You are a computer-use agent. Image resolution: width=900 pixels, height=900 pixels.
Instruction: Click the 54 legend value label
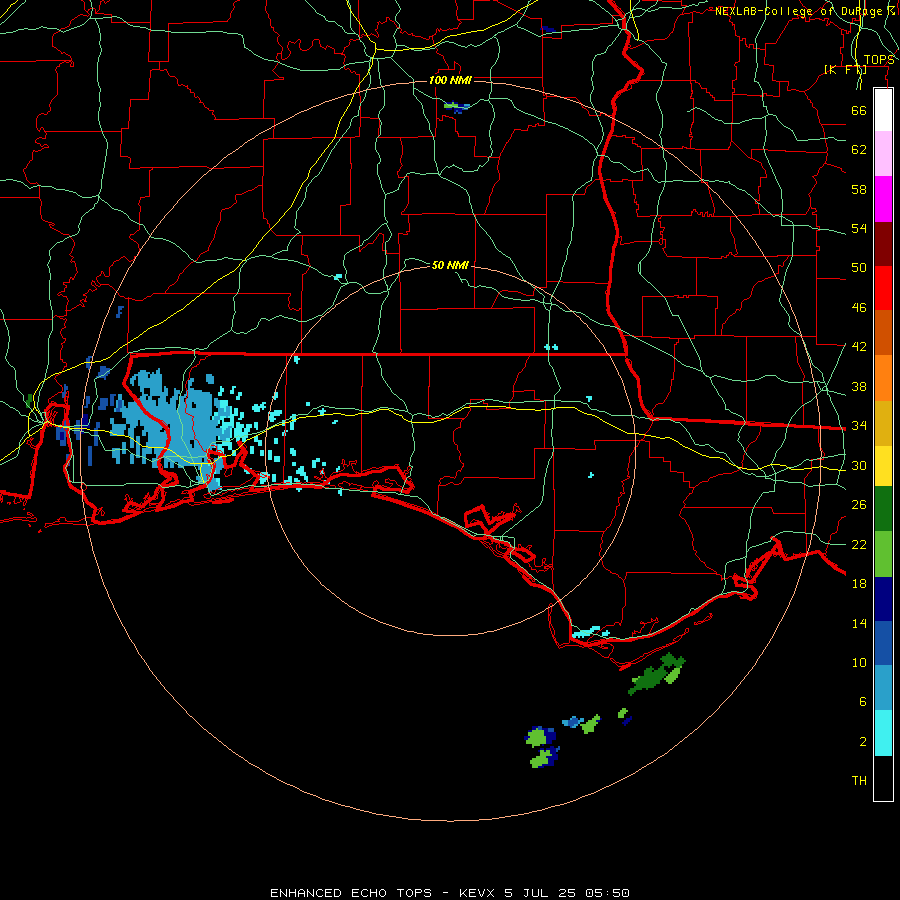[x=859, y=228]
